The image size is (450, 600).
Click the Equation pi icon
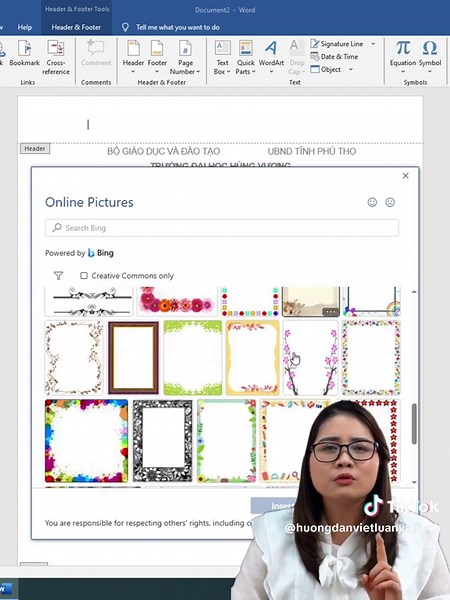tap(403, 48)
